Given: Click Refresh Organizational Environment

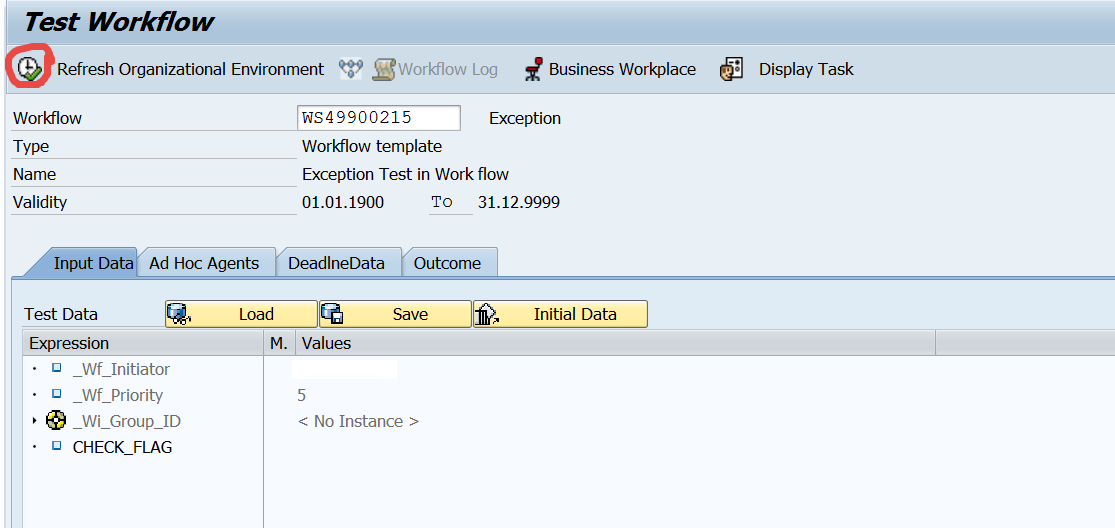Looking at the screenshot, I should pyautogui.click(x=190, y=70).
